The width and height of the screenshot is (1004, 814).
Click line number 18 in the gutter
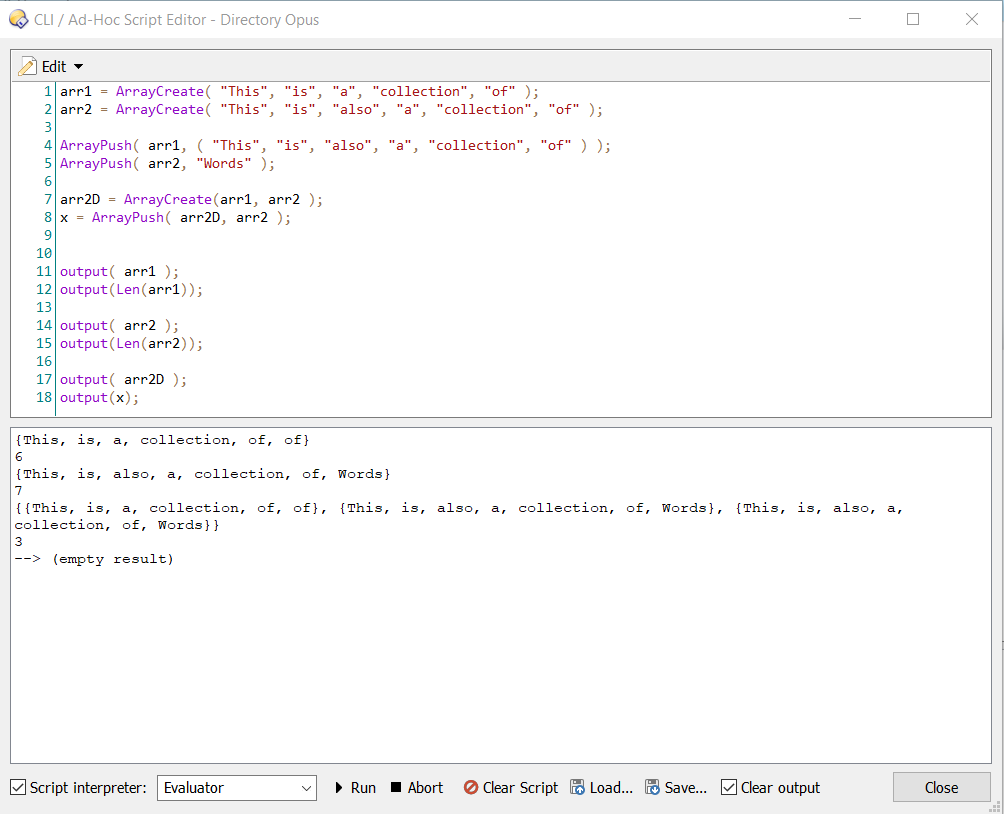(44, 398)
